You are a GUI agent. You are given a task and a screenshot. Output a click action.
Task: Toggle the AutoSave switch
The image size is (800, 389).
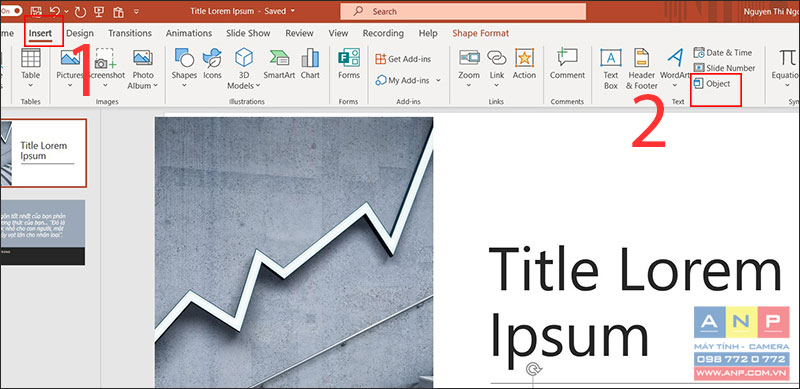click(10, 10)
